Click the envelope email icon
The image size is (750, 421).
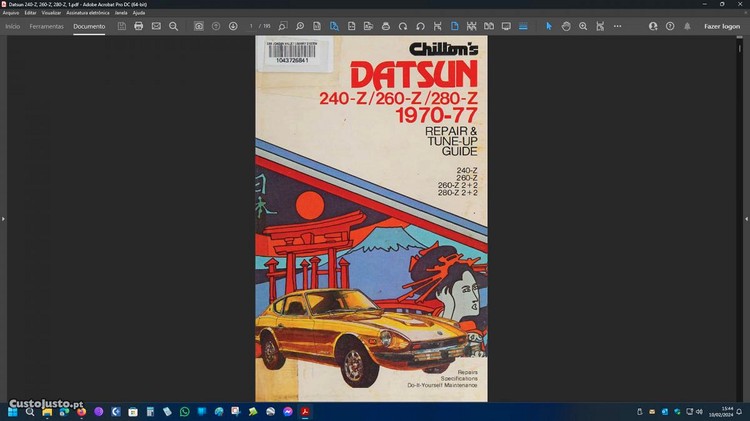(x=156, y=26)
